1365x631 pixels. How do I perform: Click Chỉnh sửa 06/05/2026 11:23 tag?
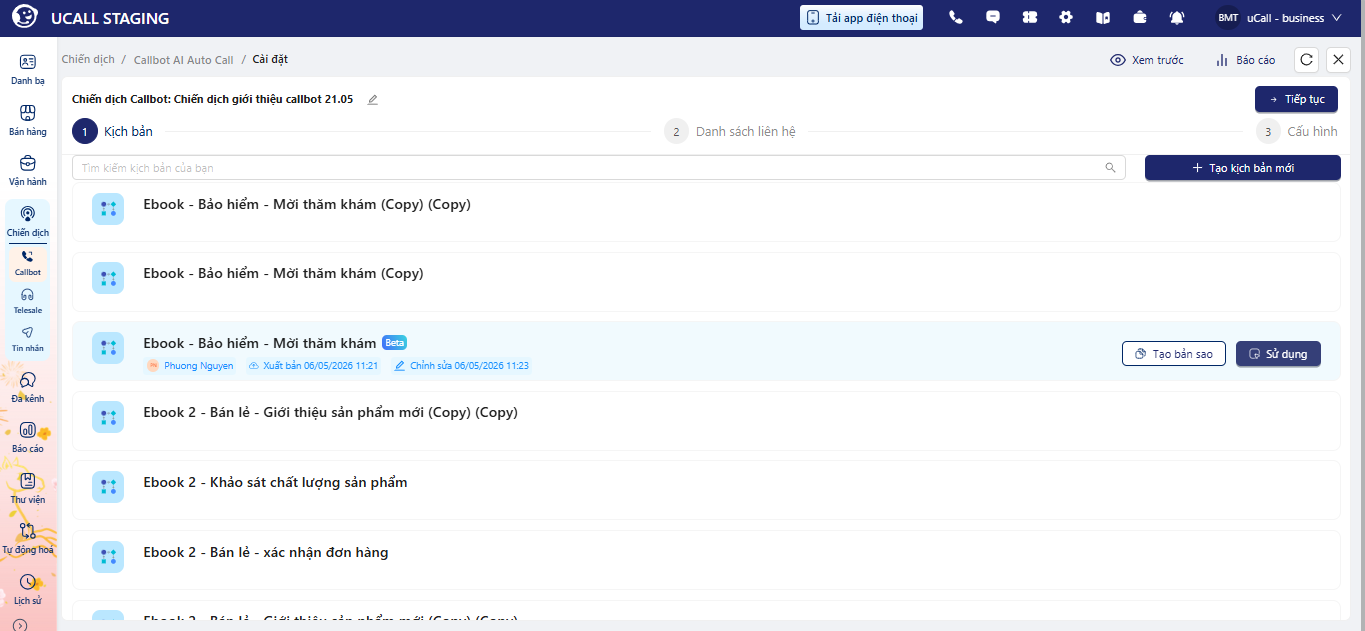pyautogui.click(x=461, y=366)
